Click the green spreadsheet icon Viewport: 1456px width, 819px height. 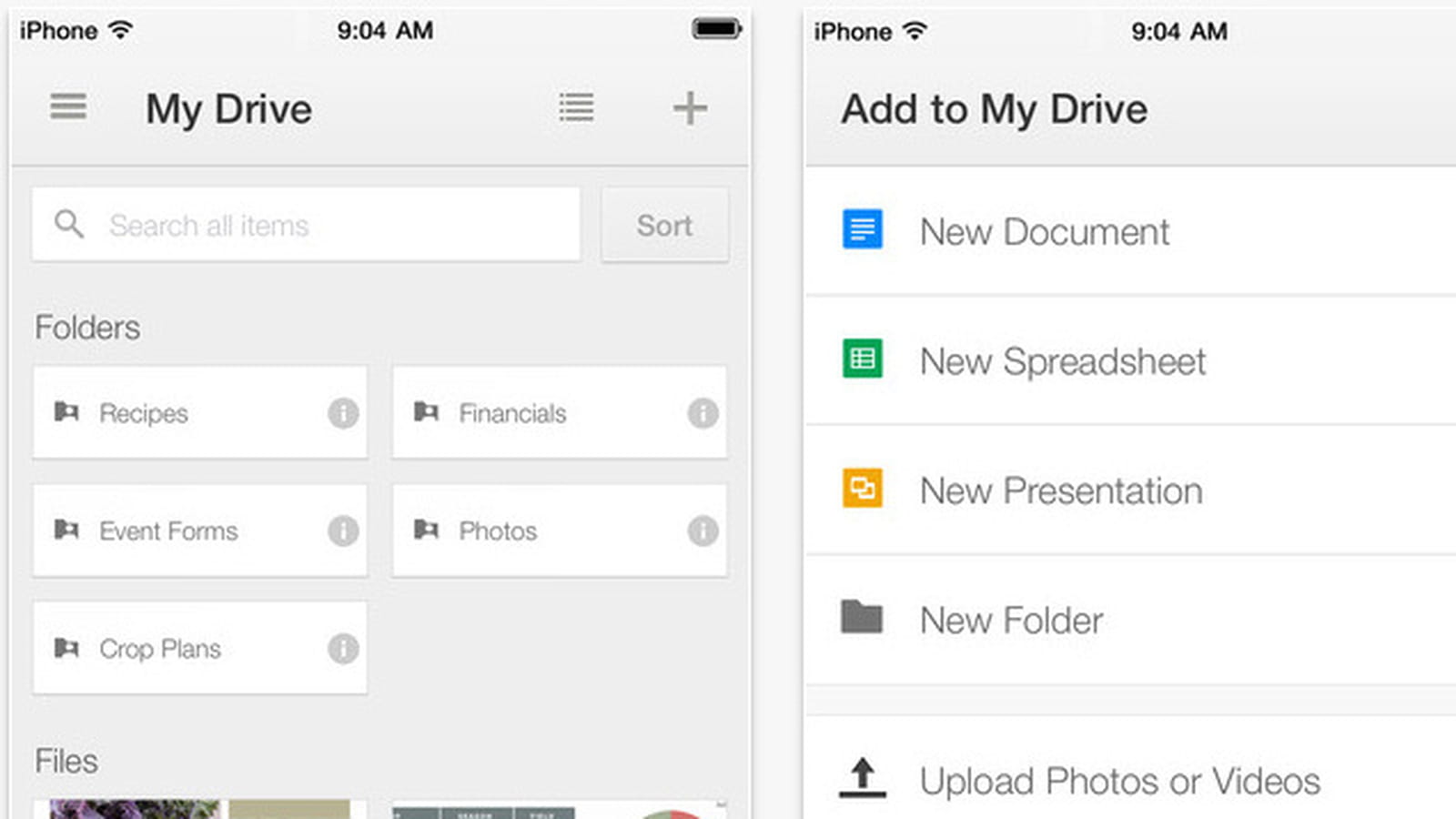coord(862,359)
